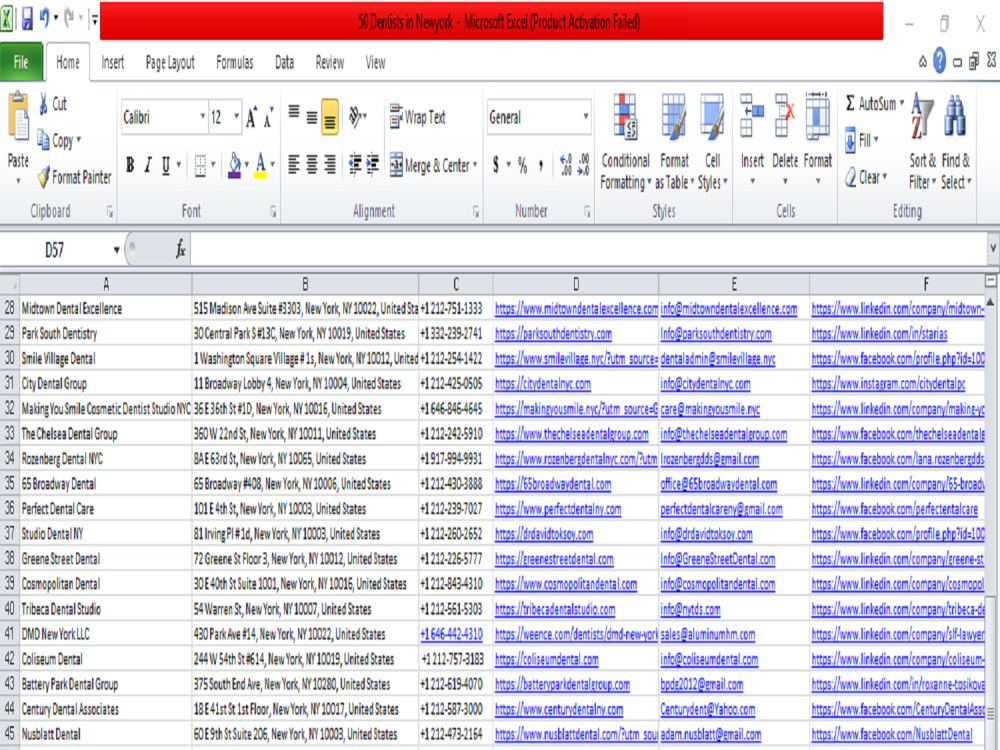Open the Orientation text angle tool
The height and width of the screenshot is (750, 1000).
(356, 117)
